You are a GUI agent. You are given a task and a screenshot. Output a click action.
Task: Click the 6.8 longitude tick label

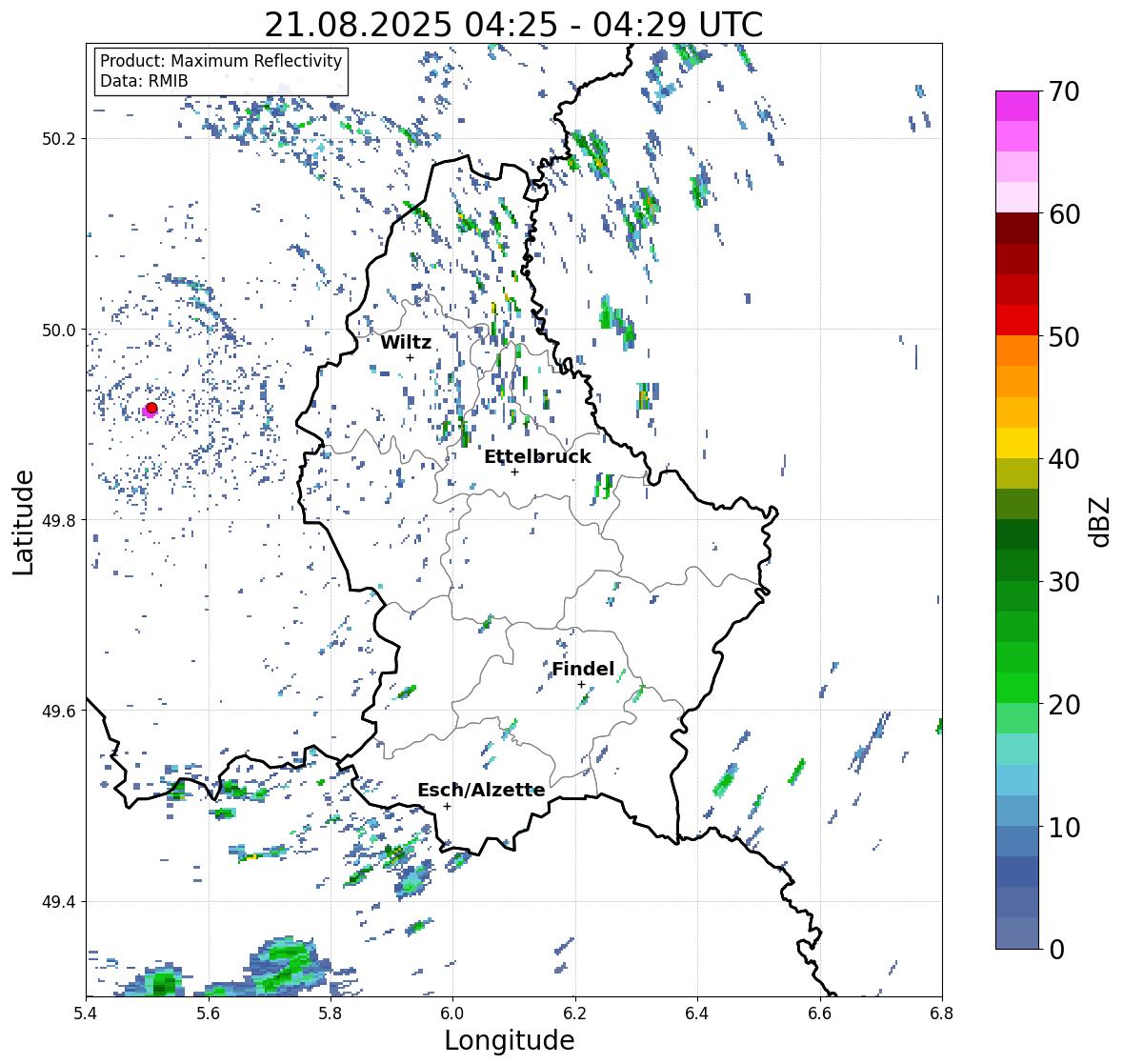pos(941,1014)
